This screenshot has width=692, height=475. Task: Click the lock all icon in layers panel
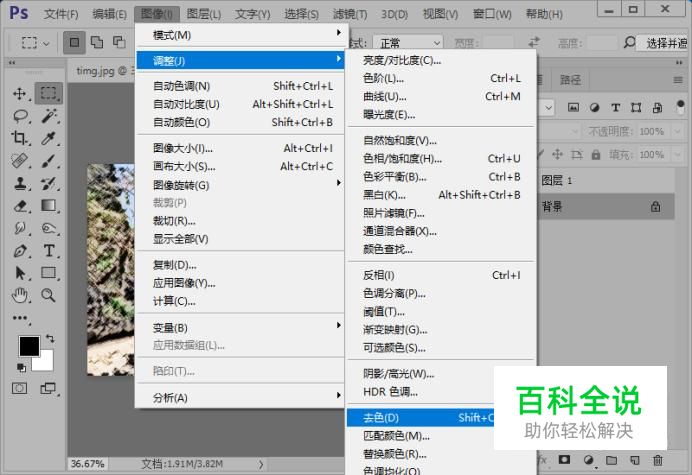(596, 155)
